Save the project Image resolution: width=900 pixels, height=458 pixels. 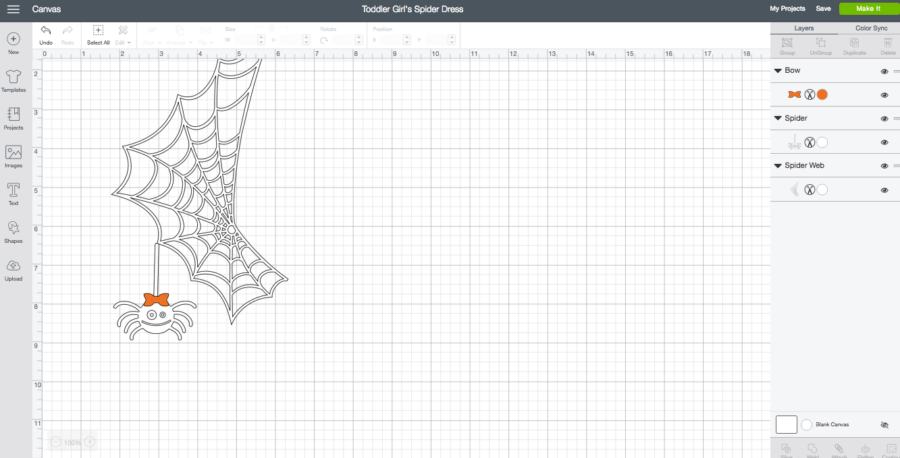click(823, 9)
